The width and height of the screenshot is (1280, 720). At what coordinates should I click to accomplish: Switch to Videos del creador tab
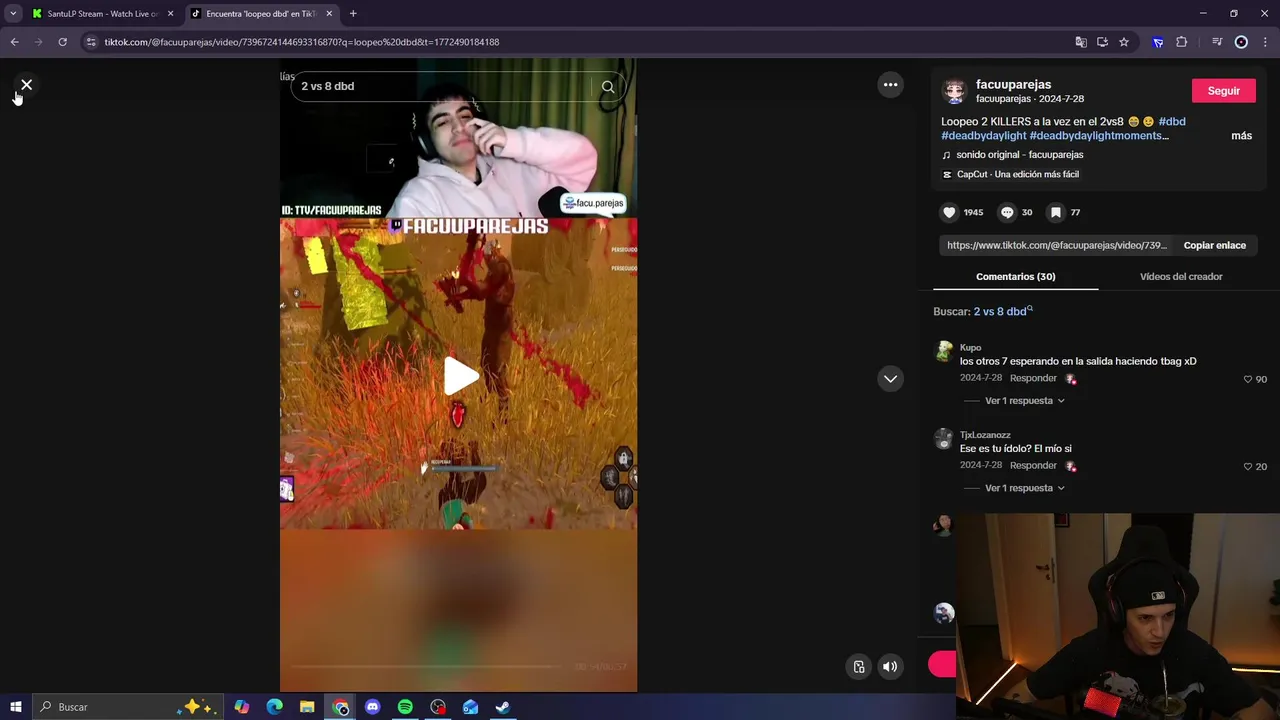point(1181,277)
